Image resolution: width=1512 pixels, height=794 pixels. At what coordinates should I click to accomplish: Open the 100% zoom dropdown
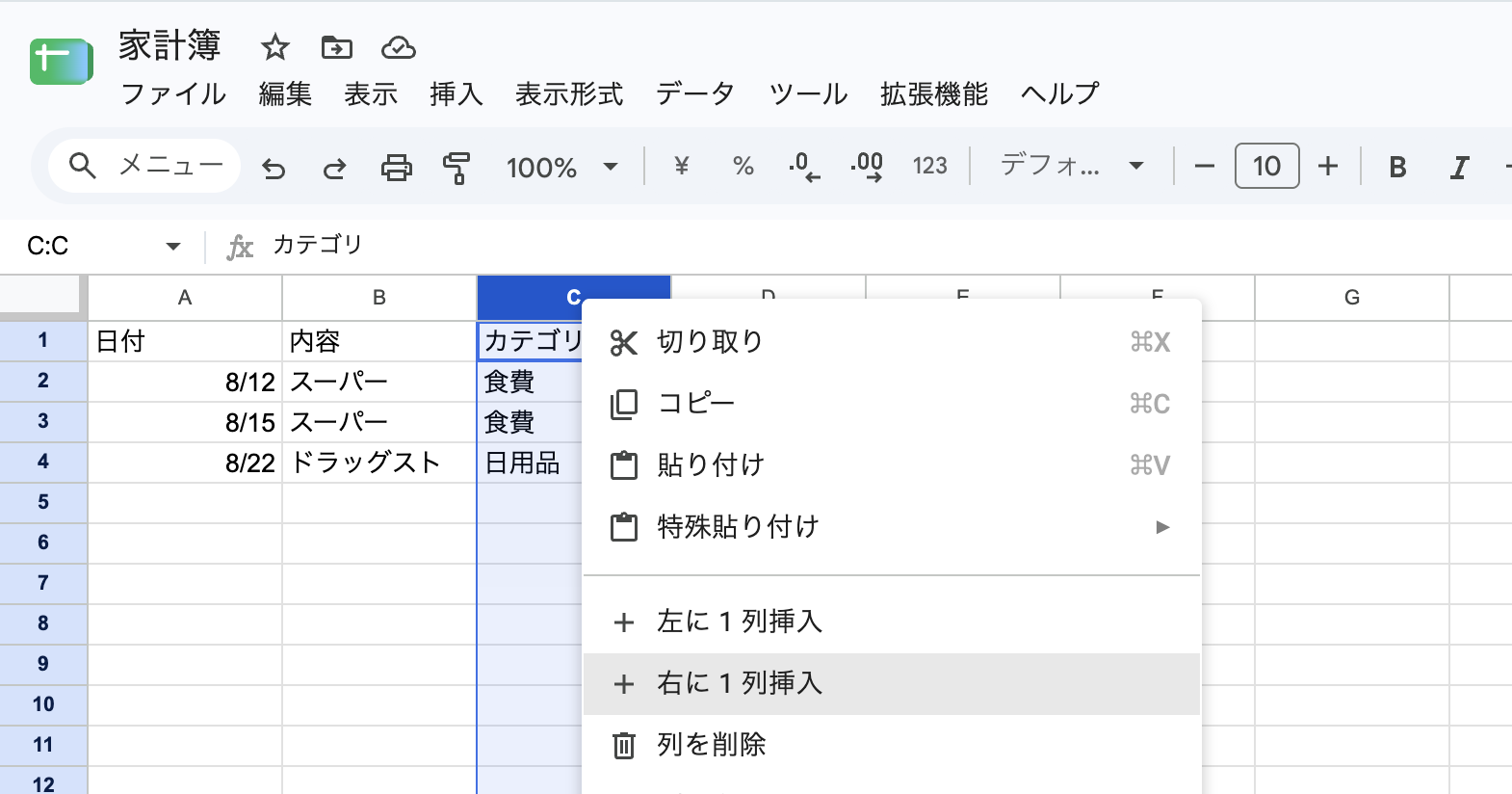click(x=562, y=167)
